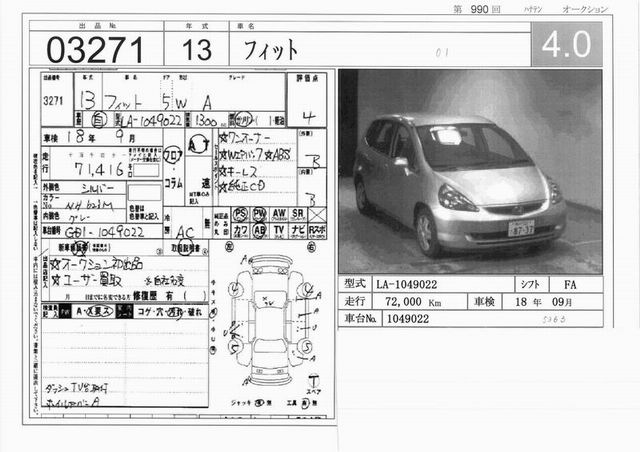The width and height of the screenshot is (640, 452).
Task: Click the vehicle damage diagram
Action: pos(271,323)
